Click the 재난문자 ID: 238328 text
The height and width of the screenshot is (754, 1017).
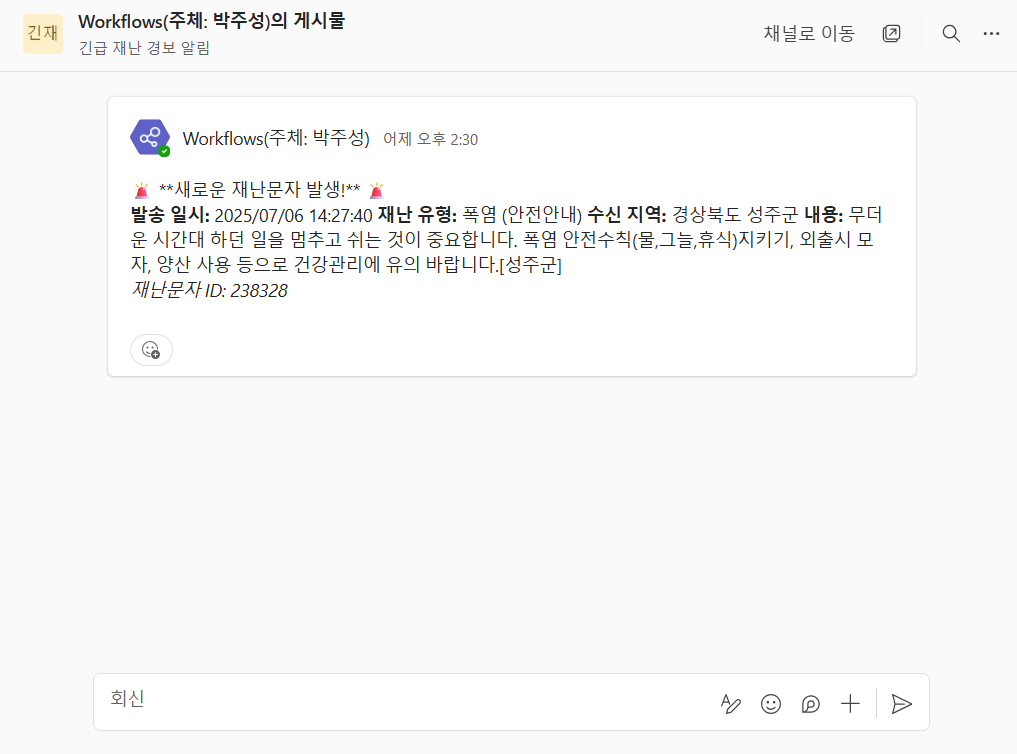209,290
